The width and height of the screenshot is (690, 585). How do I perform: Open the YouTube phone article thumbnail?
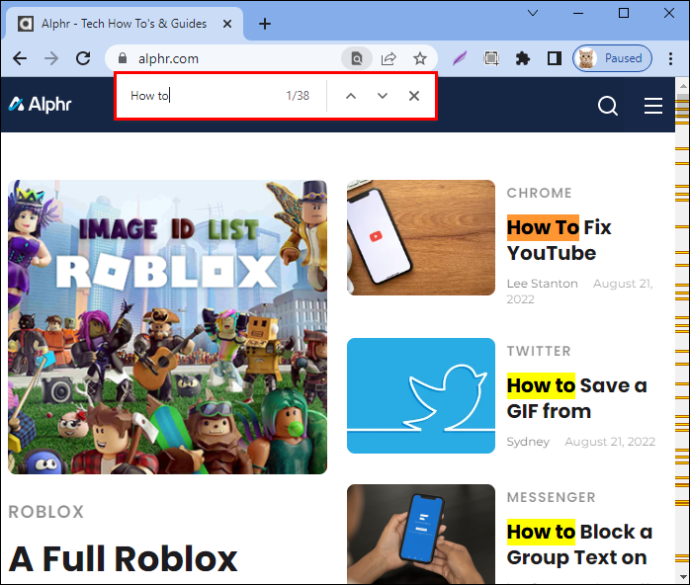tap(421, 237)
